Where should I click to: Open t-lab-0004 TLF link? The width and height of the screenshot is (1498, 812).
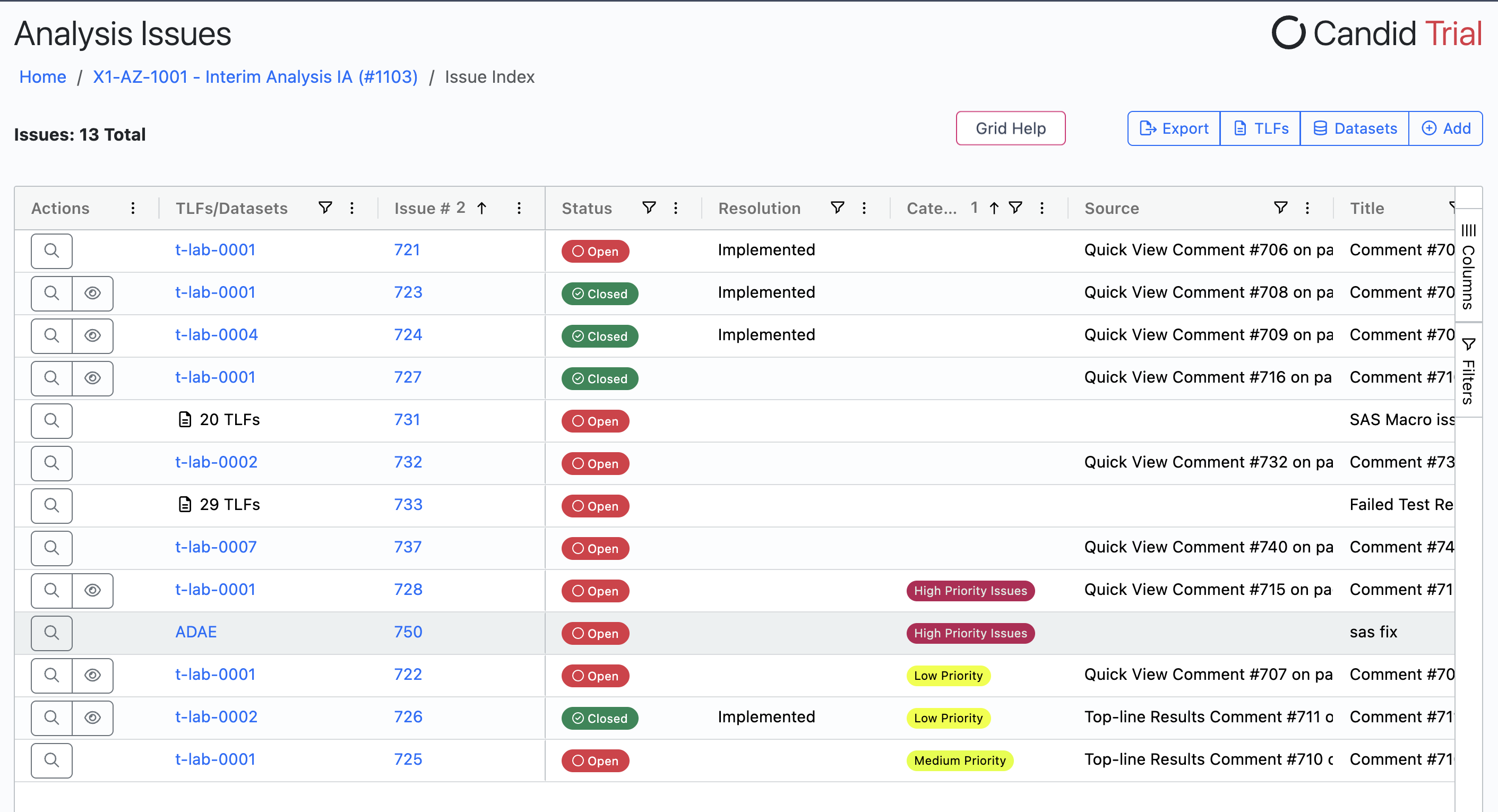pyautogui.click(x=217, y=335)
